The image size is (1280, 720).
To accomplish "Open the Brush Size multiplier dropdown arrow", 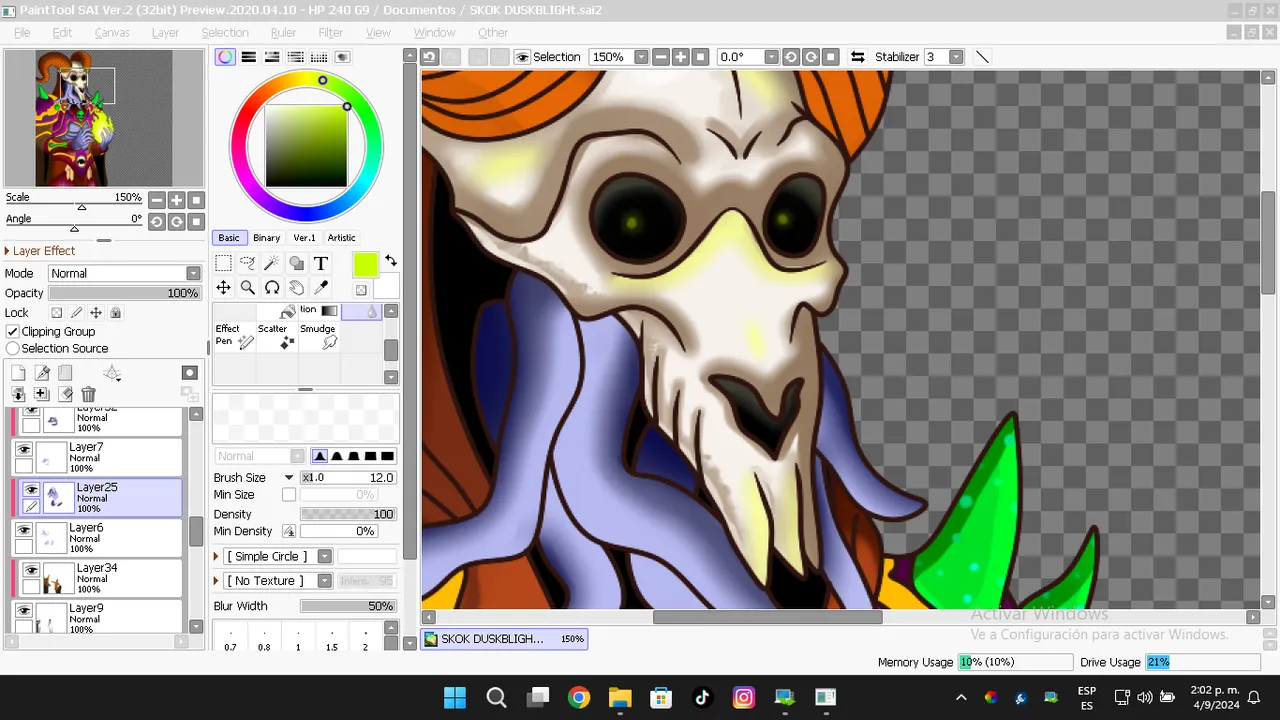I will coord(289,478).
